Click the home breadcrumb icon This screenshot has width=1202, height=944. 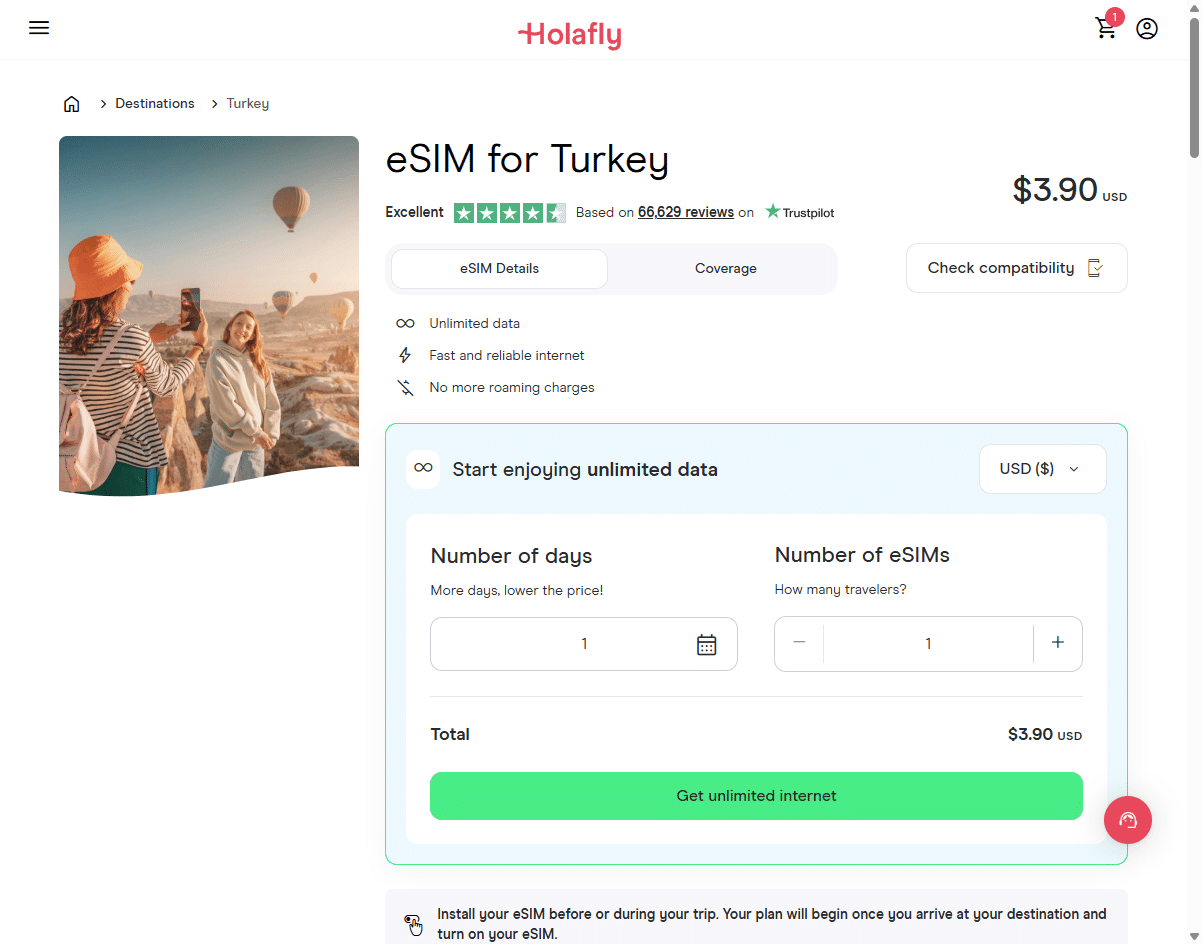pyautogui.click(x=71, y=103)
